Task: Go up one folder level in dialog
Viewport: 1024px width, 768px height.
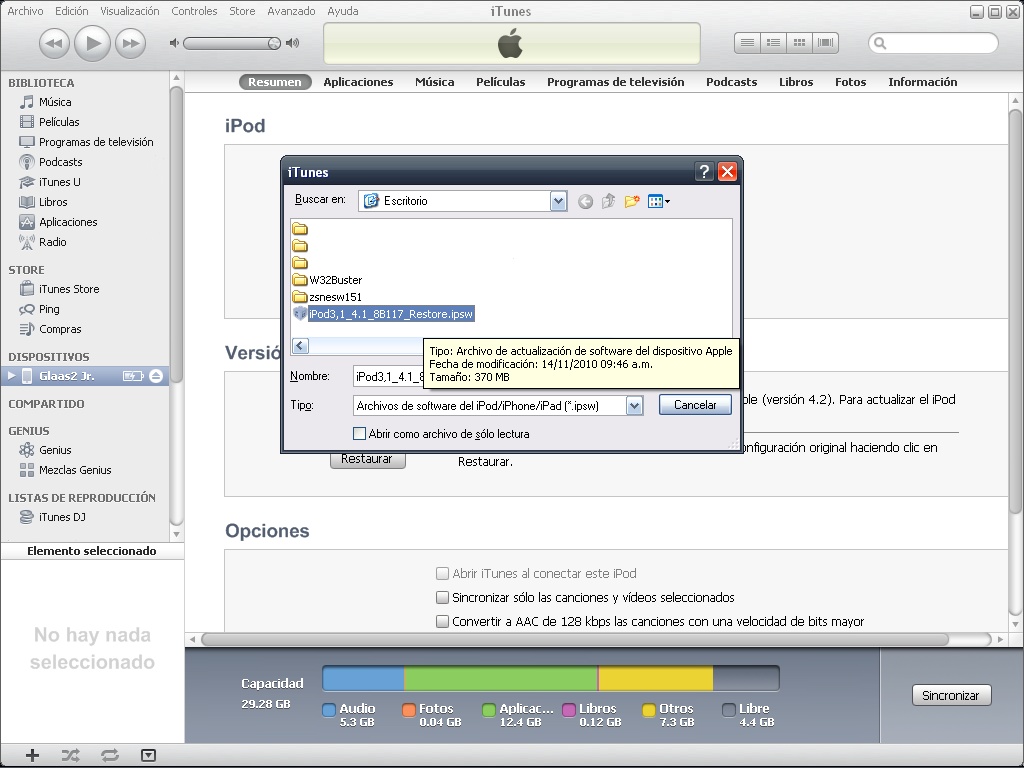Action: [608, 201]
